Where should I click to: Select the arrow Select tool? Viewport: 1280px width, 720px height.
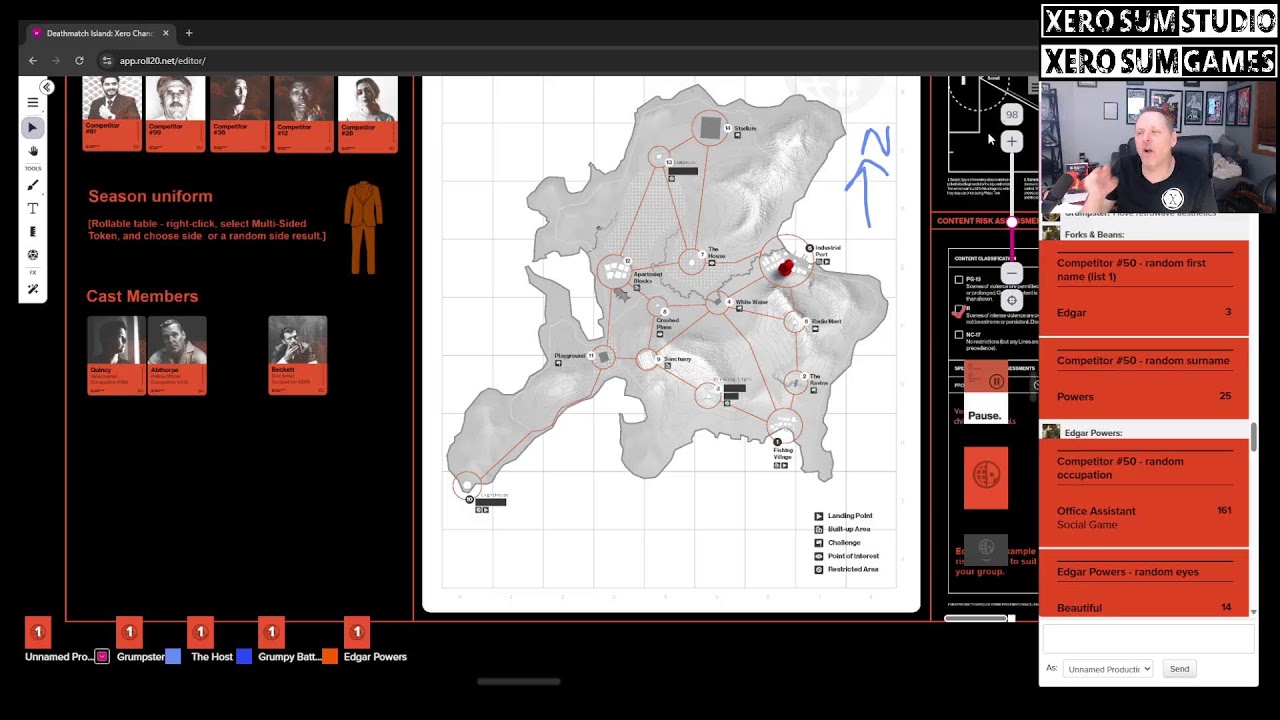pyautogui.click(x=33, y=127)
